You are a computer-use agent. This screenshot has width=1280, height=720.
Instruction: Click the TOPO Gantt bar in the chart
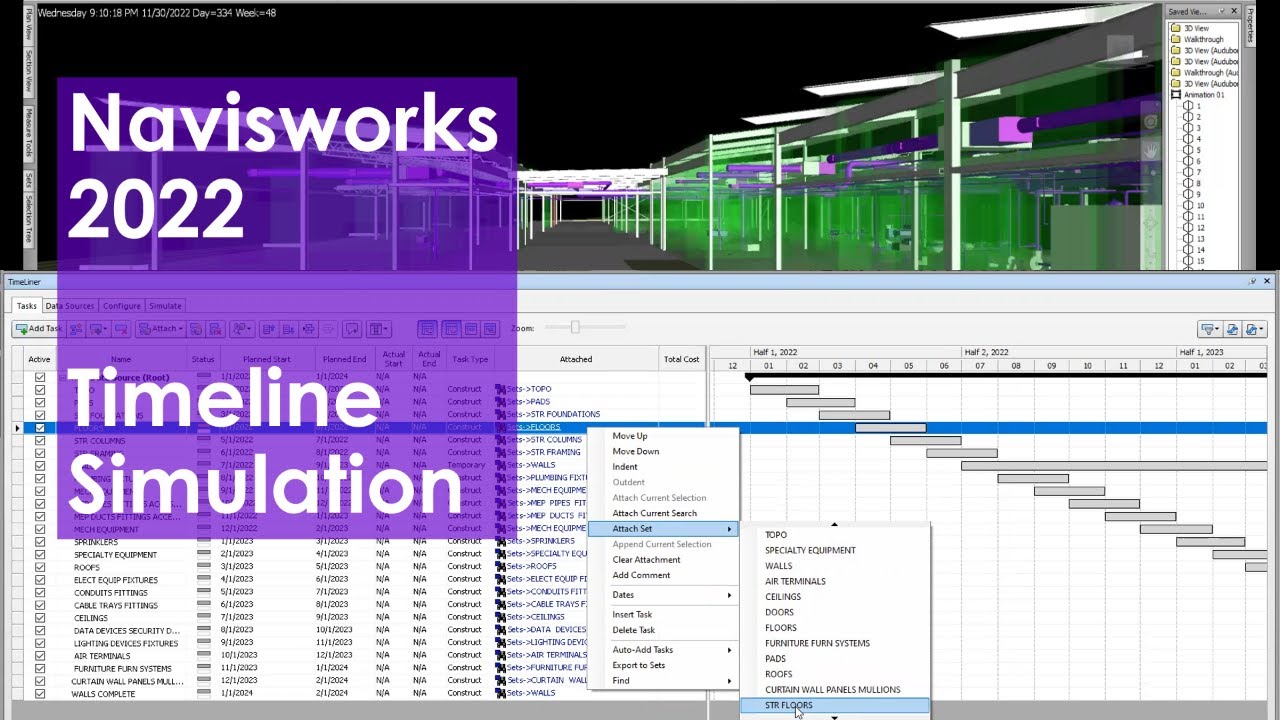(x=784, y=390)
